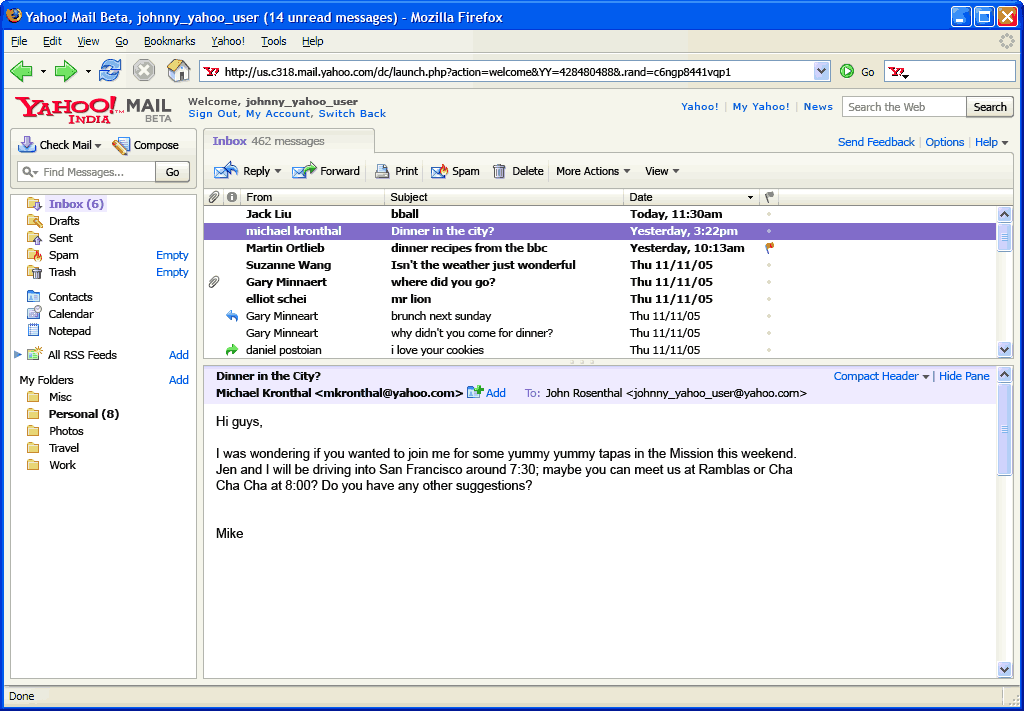
Task: Flag Michael Kronthal's selected message
Action: pos(767,231)
